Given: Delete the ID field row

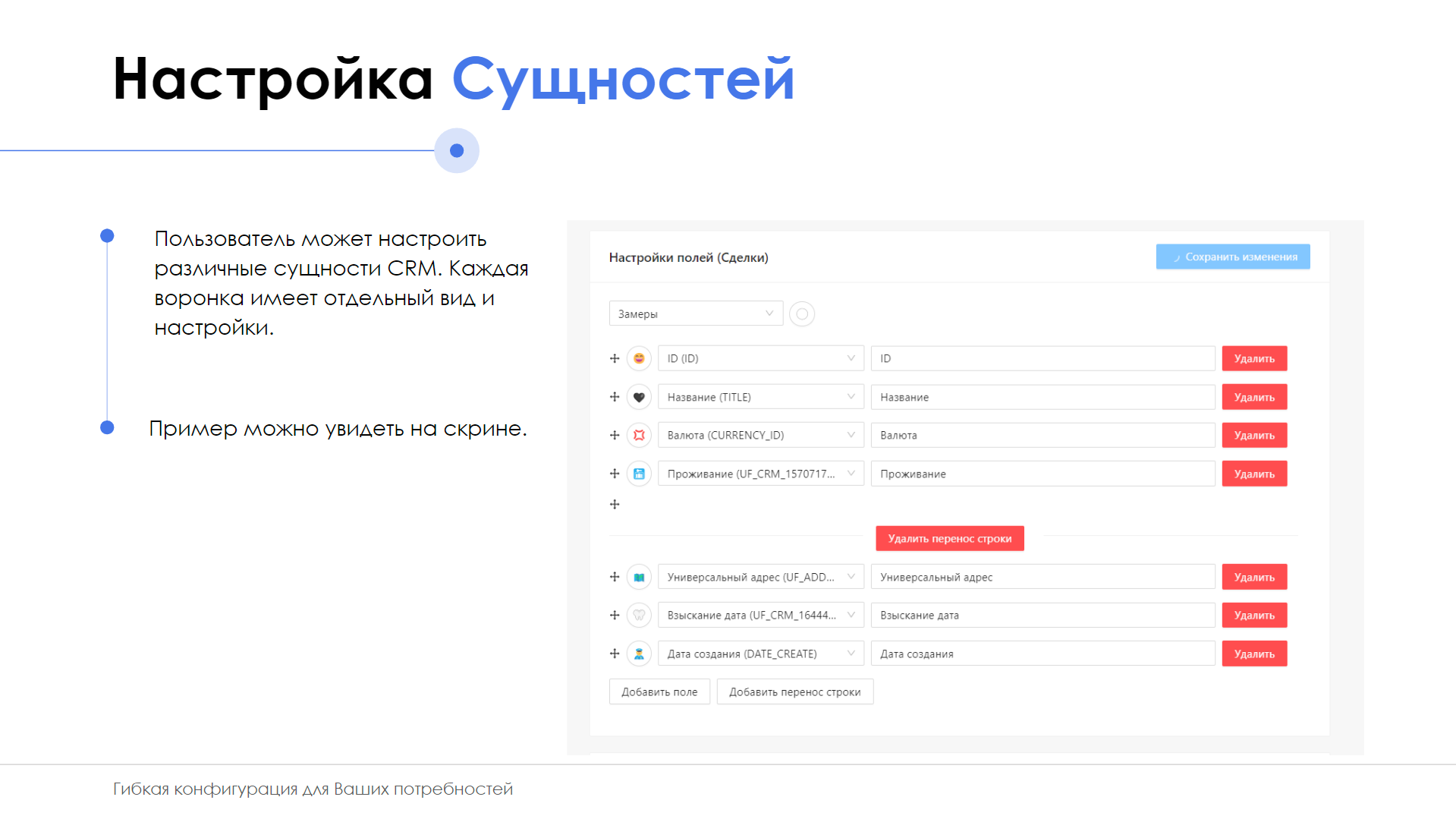Looking at the screenshot, I should point(1254,358).
